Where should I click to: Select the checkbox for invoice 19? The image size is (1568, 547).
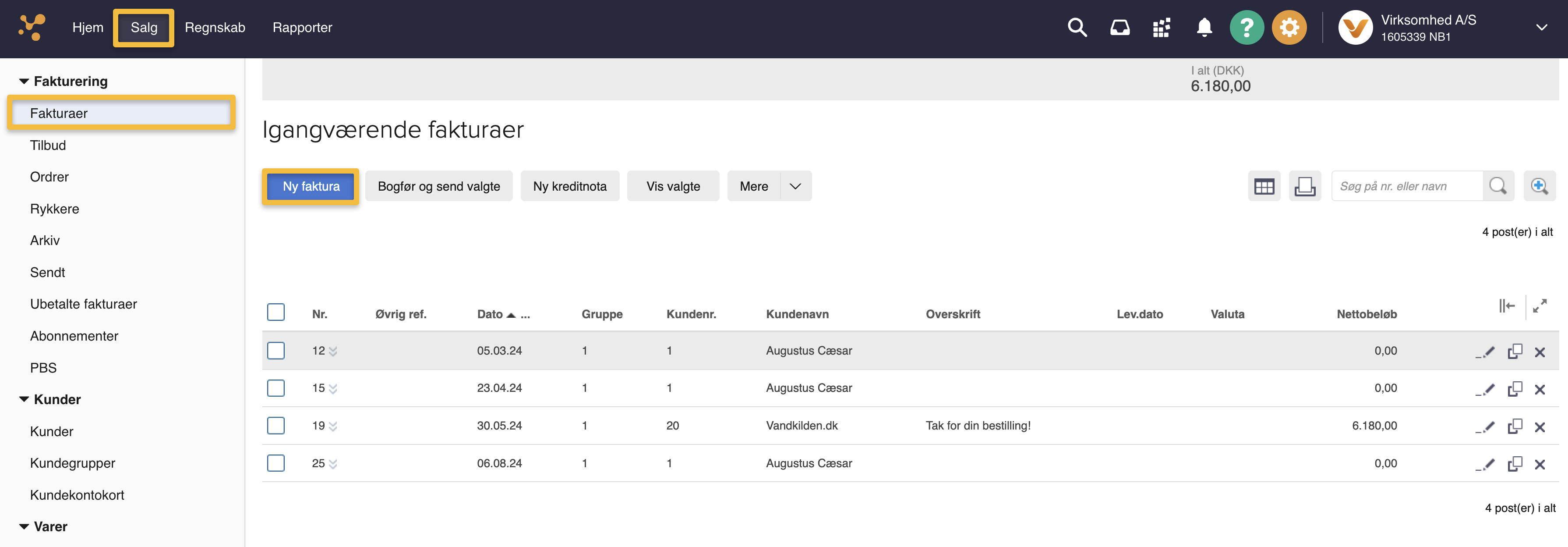[x=276, y=426]
